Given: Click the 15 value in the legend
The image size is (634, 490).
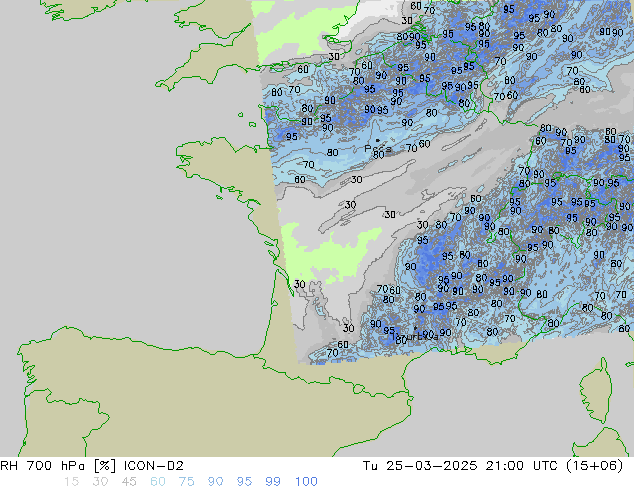Looking at the screenshot, I should click(71, 481).
